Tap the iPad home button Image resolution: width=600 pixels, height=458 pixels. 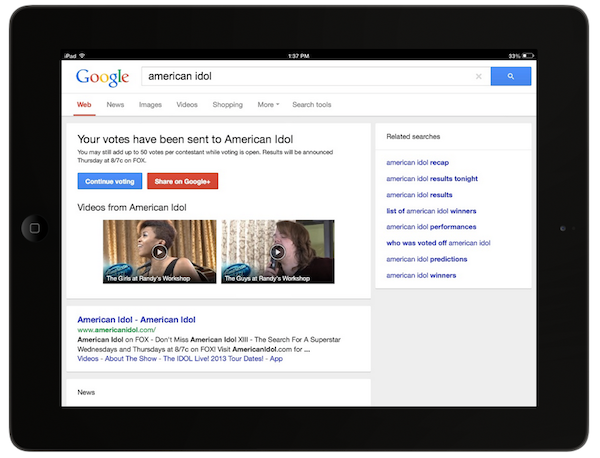tap(35, 228)
